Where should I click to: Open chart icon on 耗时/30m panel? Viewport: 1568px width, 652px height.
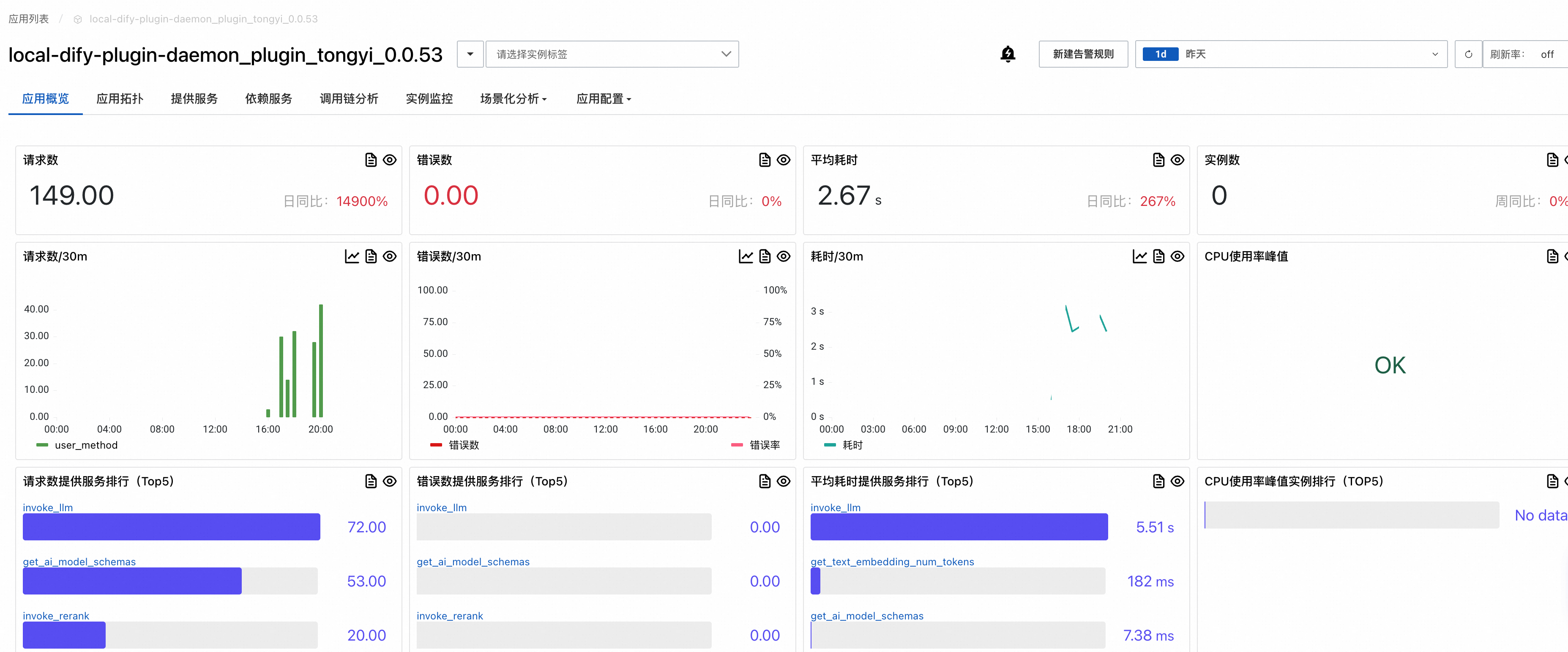(1139, 256)
